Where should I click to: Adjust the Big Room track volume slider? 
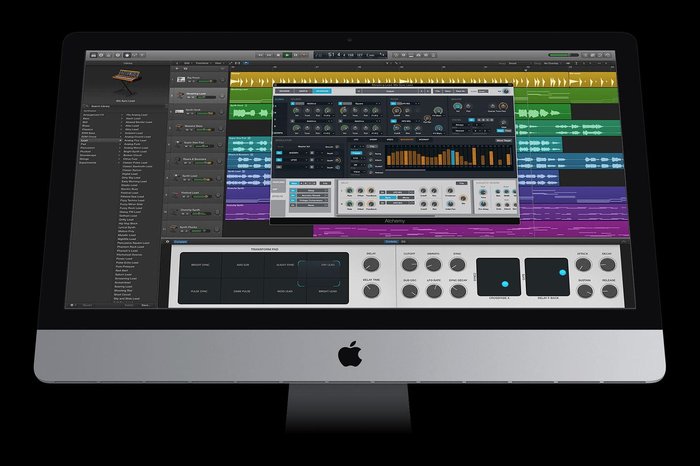[206, 82]
